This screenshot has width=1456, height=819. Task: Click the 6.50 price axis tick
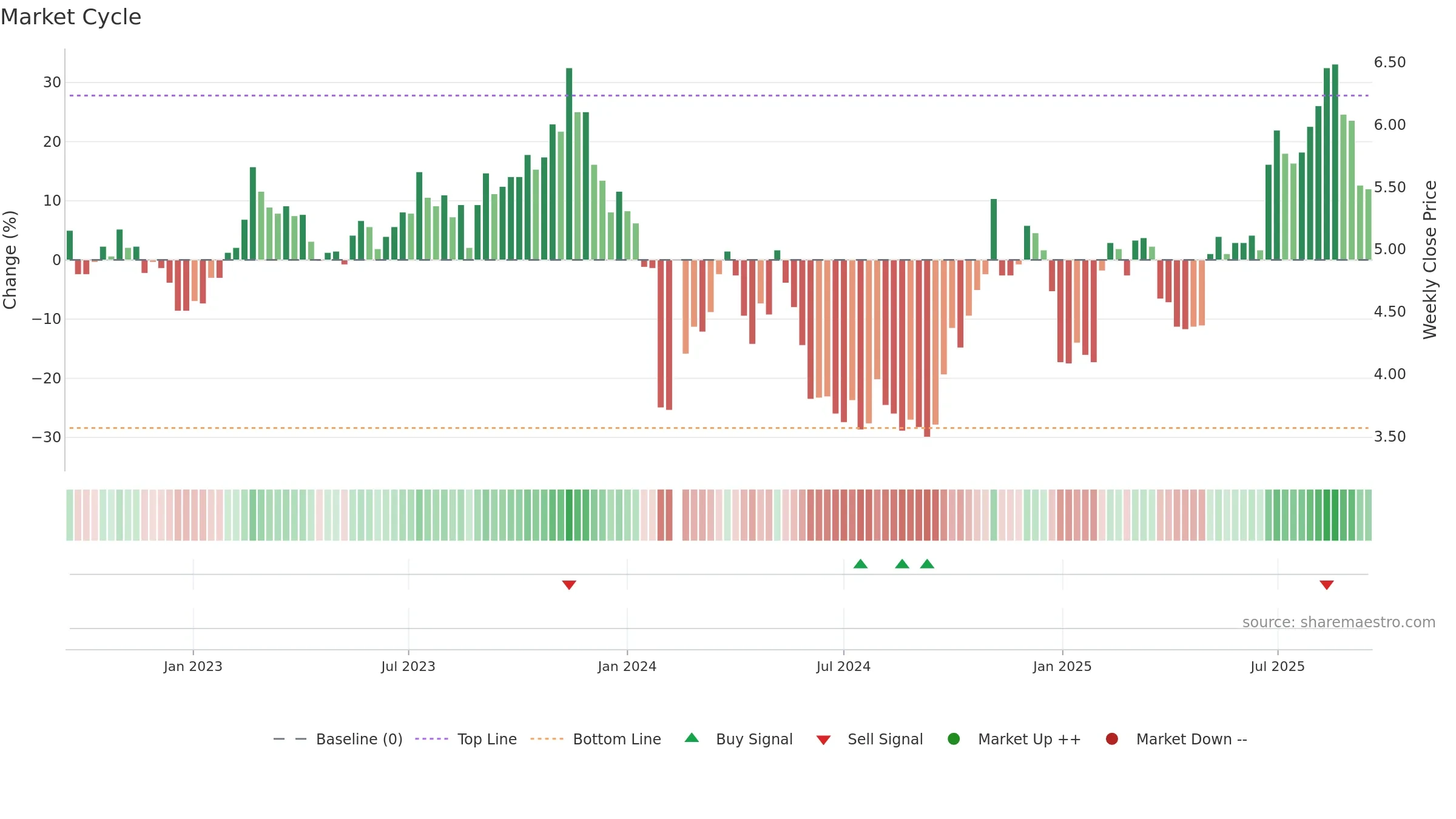tap(1389, 62)
